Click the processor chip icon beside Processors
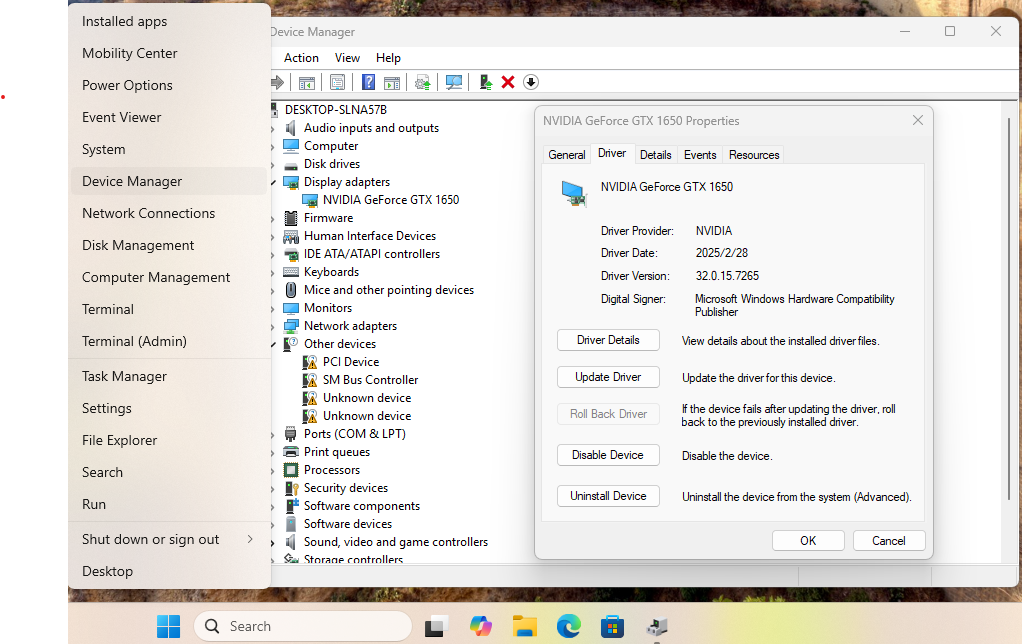The width and height of the screenshot is (1022, 644). (291, 470)
